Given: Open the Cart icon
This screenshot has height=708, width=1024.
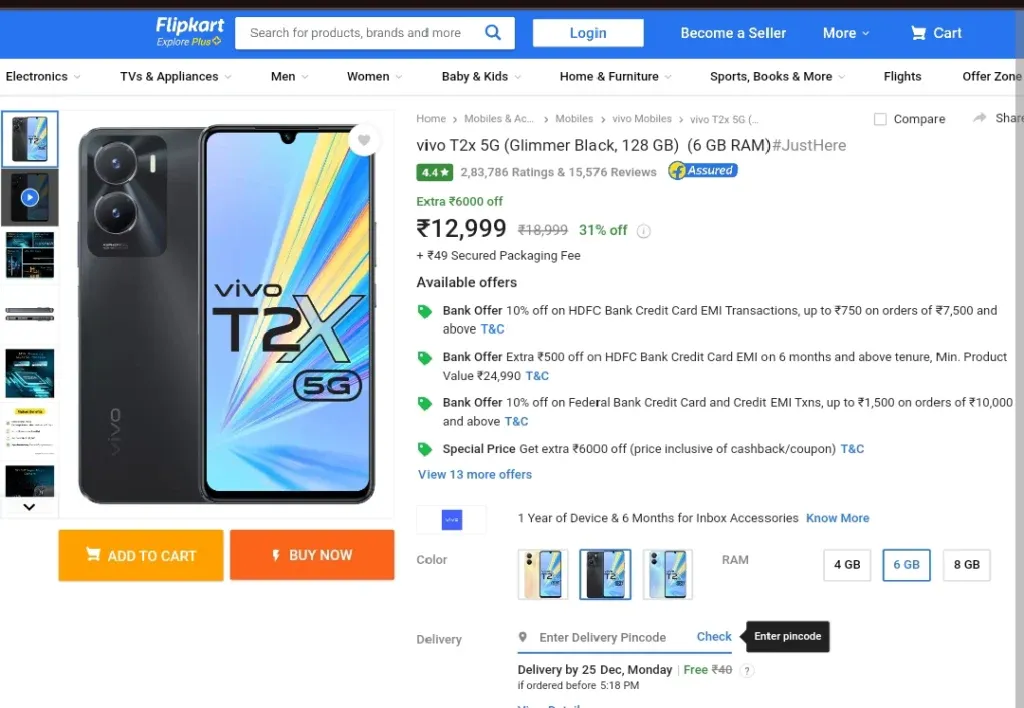Looking at the screenshot, I should click(x=918, y=33).
